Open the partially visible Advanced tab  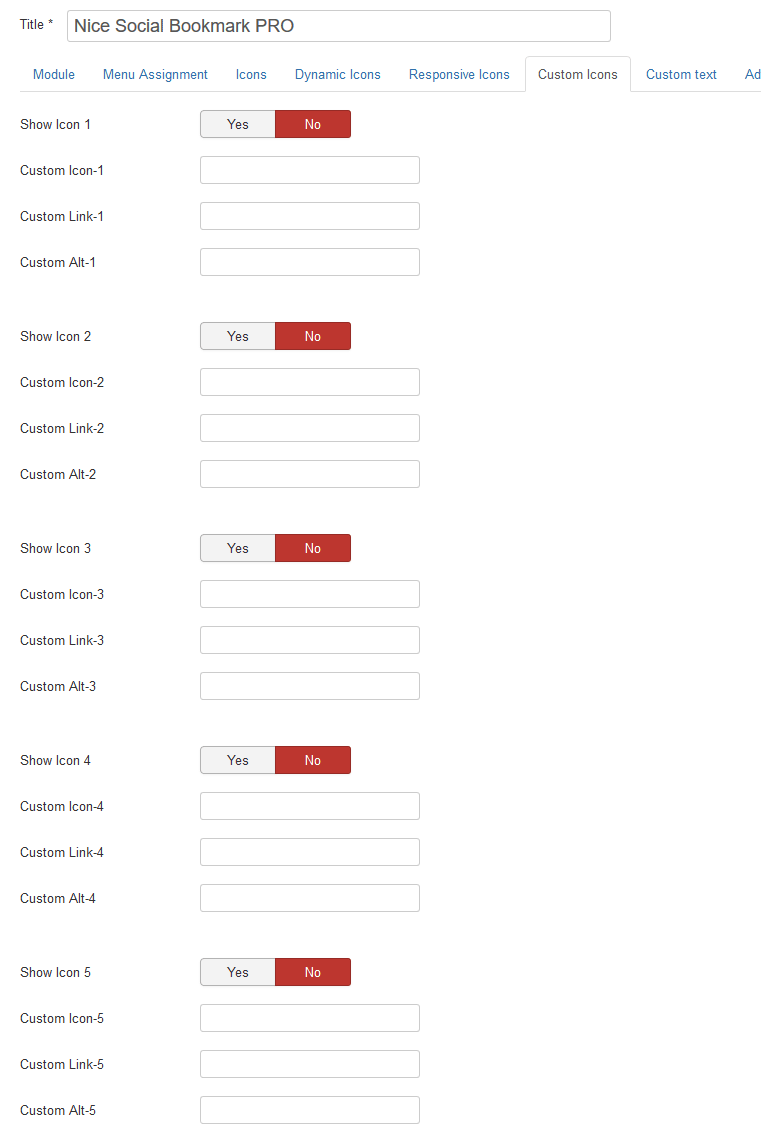tap(753, 74)
